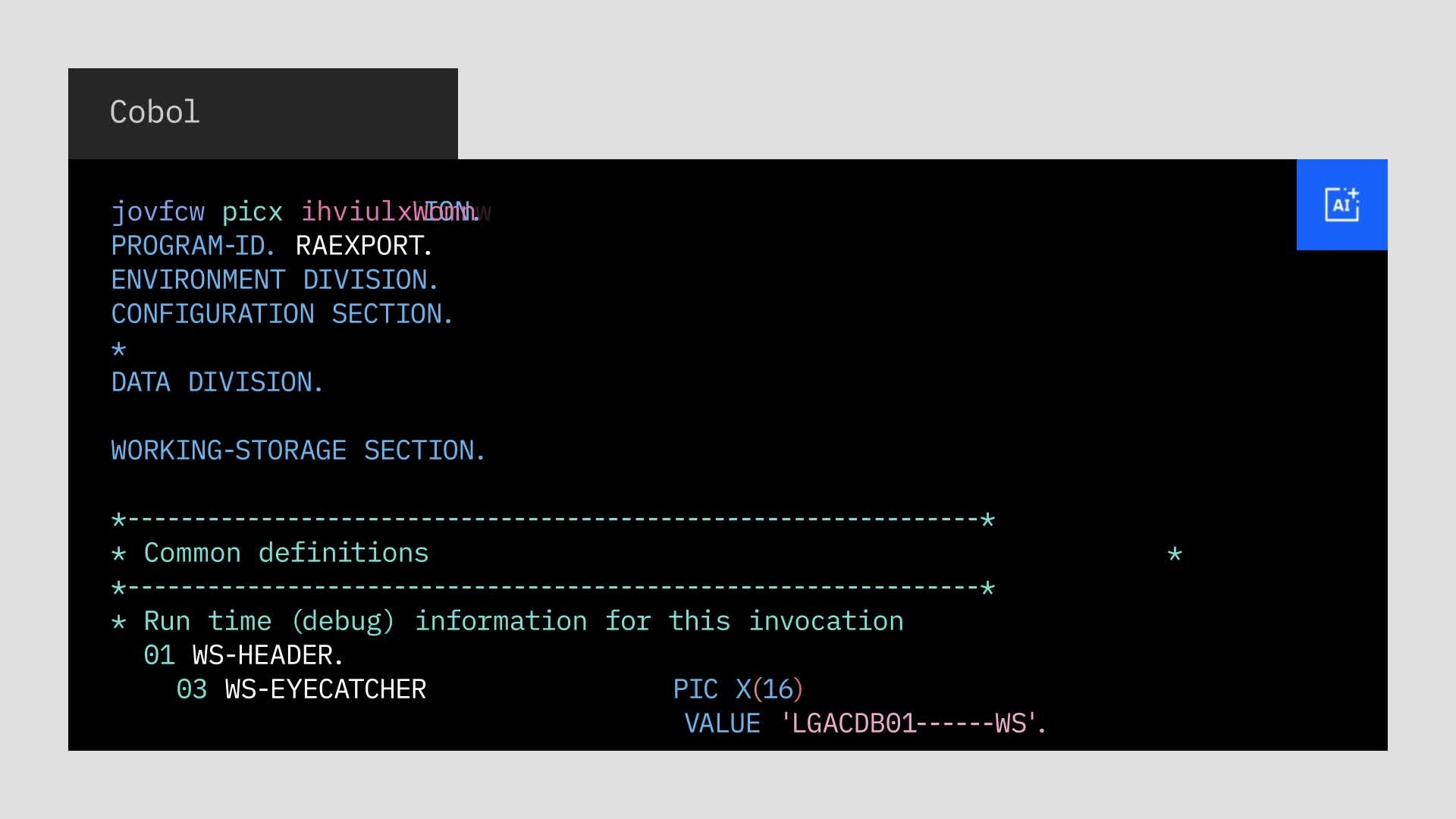Click the 03 level number

(192, 689)
